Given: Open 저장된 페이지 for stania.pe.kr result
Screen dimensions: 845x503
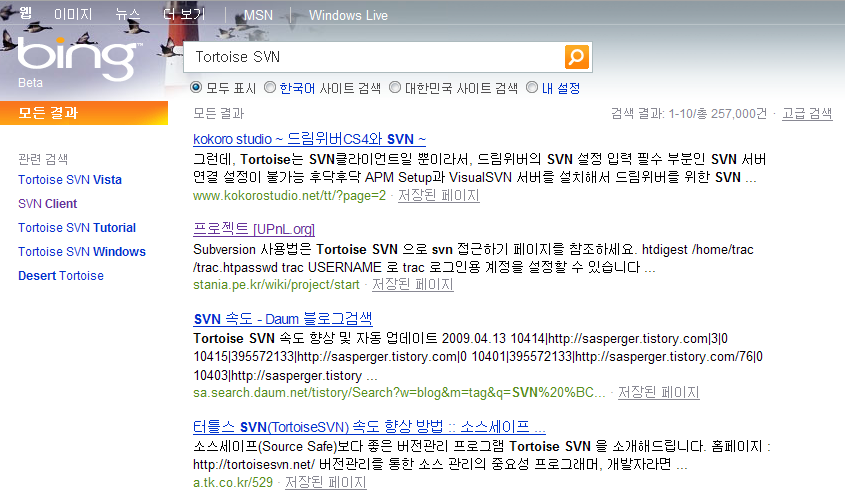Looking at the screenshot, I should click(x=413, y=284).
